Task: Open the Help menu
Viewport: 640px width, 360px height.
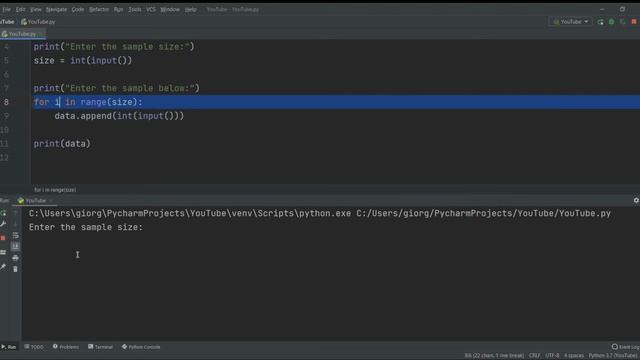Action: coord(191,9)
